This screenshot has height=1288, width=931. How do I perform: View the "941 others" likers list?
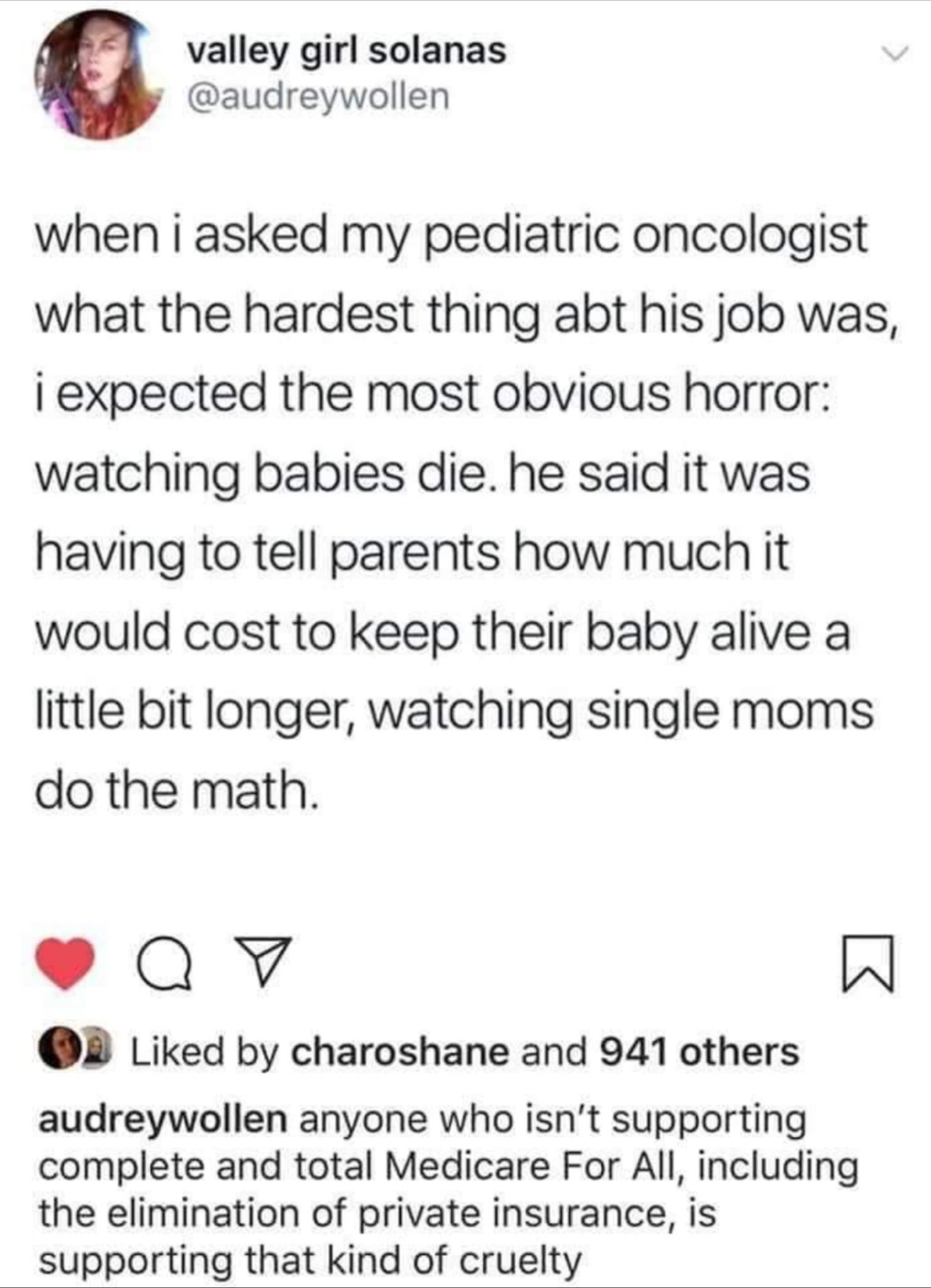point(699,1052)
